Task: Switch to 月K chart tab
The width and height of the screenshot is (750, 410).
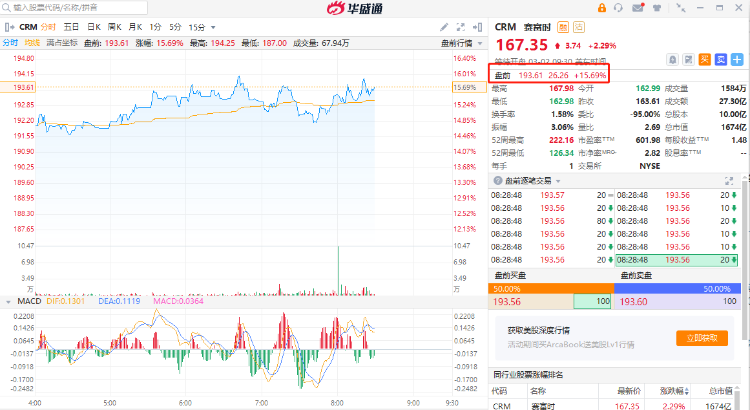Action: pos(135,27)
